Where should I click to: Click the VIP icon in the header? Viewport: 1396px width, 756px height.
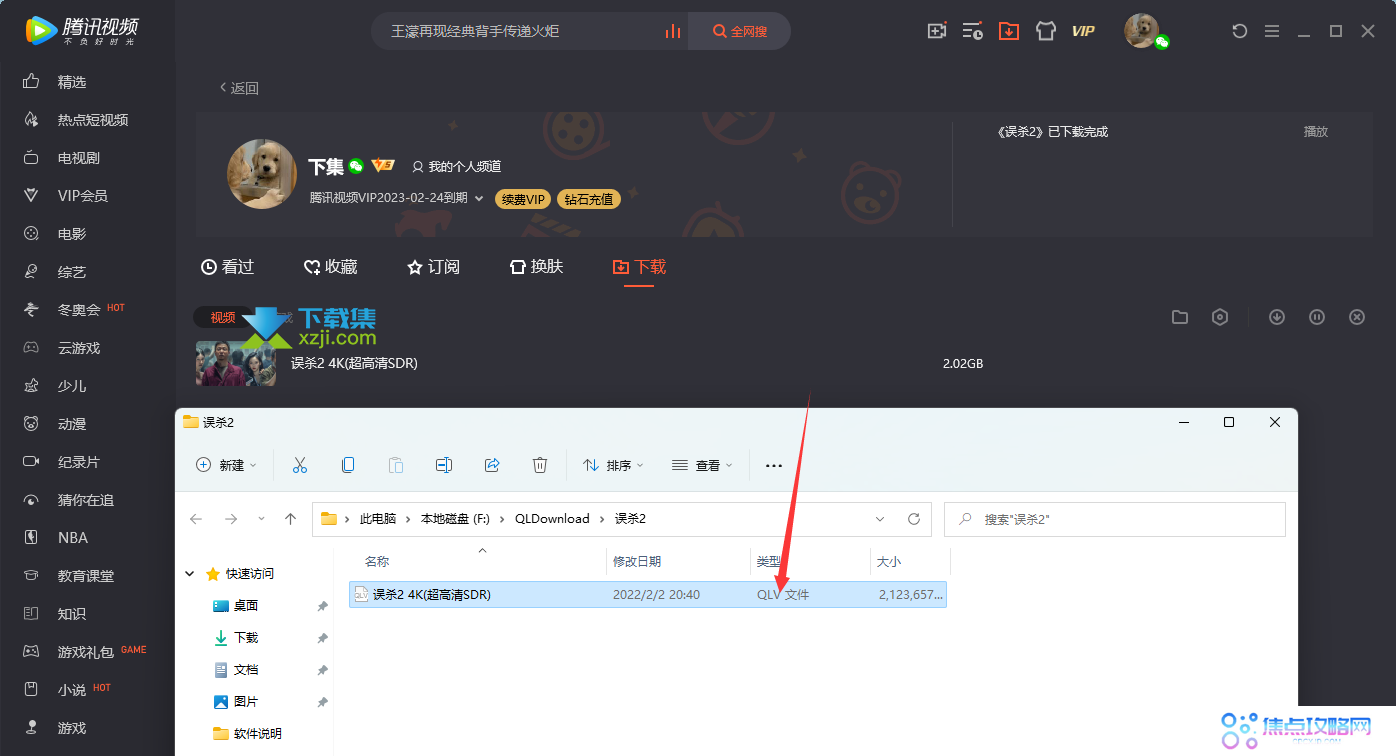(x=1083, y=31)
